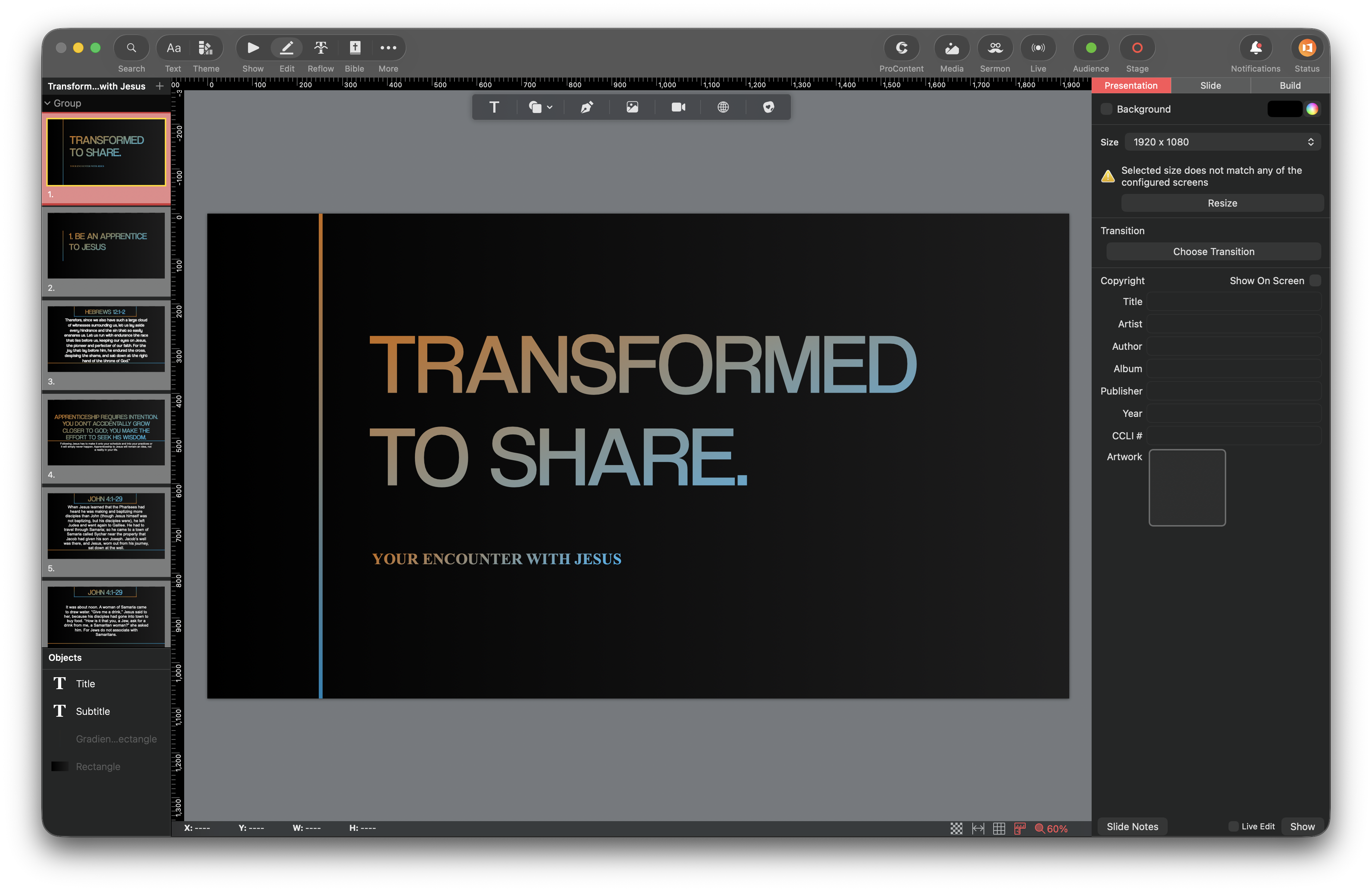Open the Theme editor
This screenshot has width=1372, height=892.
(x=206, y=48)
